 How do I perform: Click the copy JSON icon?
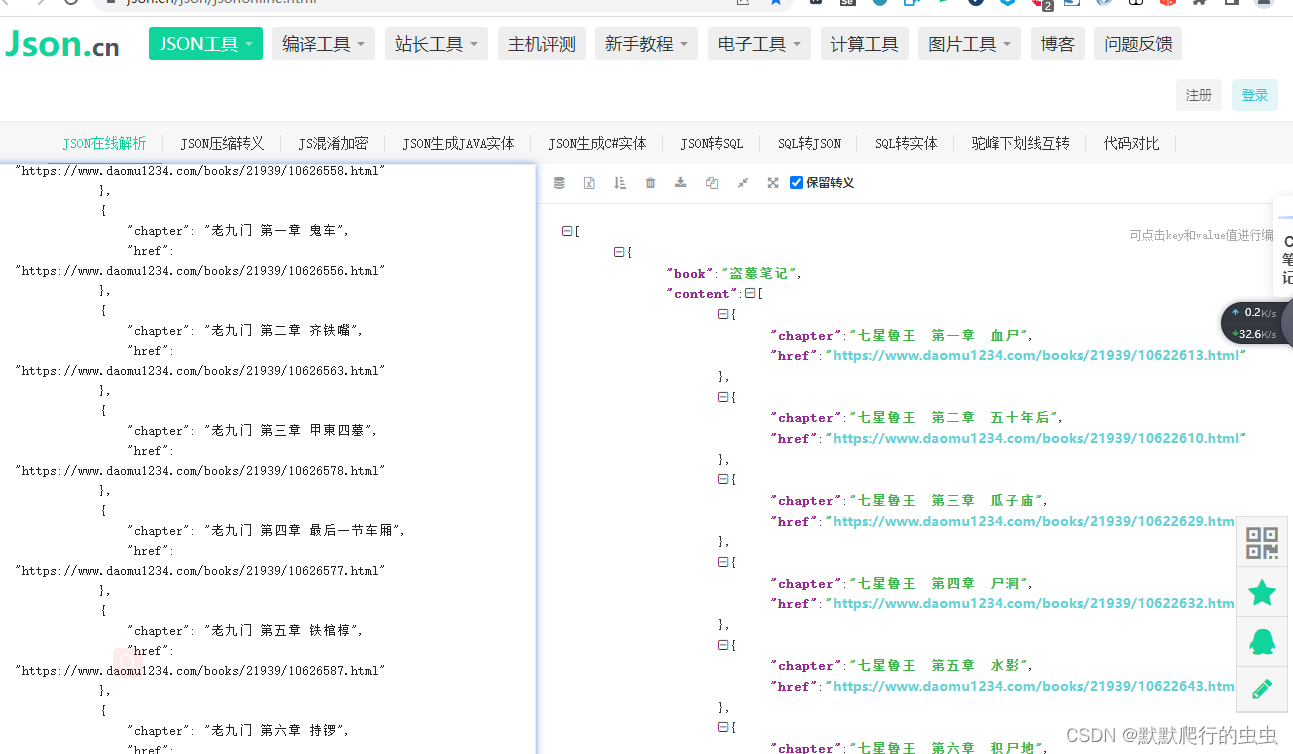(x=712, y=183)
